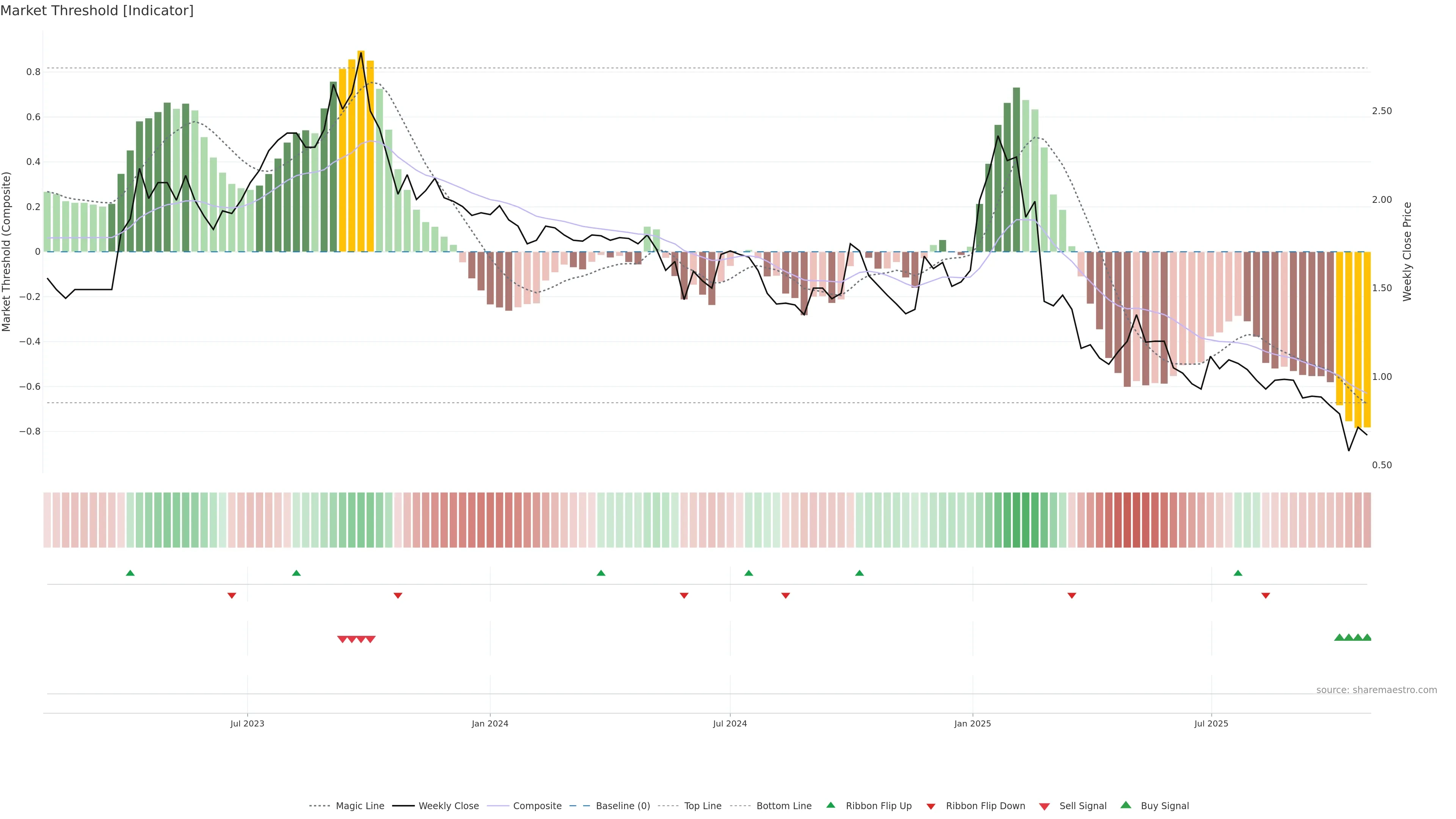Click the Weekly Close Price axis title

(1407, 251)
